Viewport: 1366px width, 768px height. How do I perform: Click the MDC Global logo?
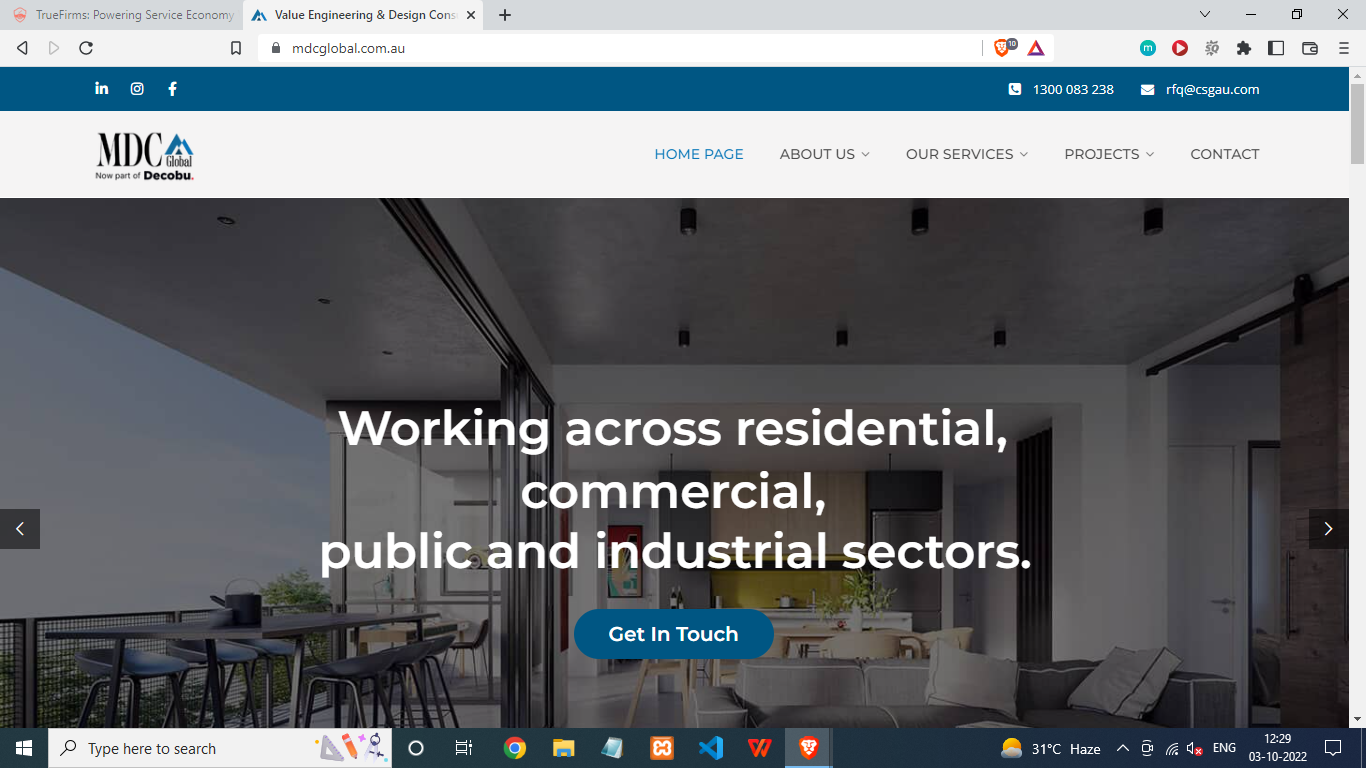coord(145,156)
